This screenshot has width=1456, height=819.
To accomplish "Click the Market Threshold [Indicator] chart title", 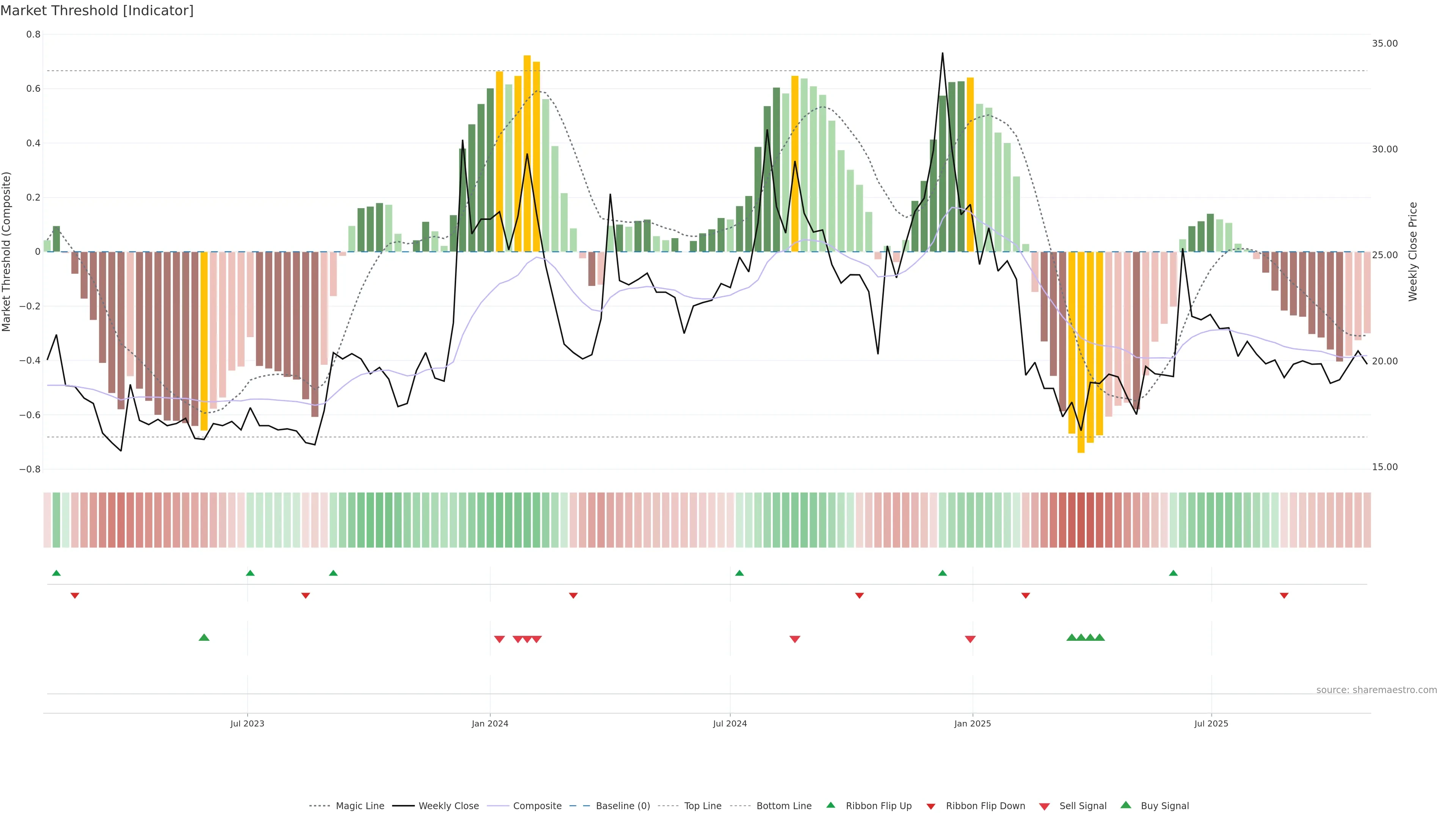I will 97,11.
